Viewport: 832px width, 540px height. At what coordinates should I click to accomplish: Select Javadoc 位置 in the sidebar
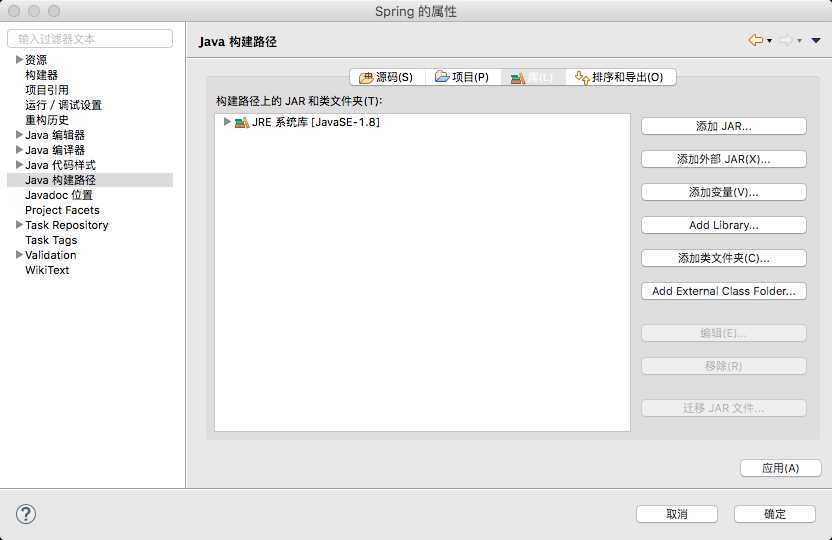[59, 195]
